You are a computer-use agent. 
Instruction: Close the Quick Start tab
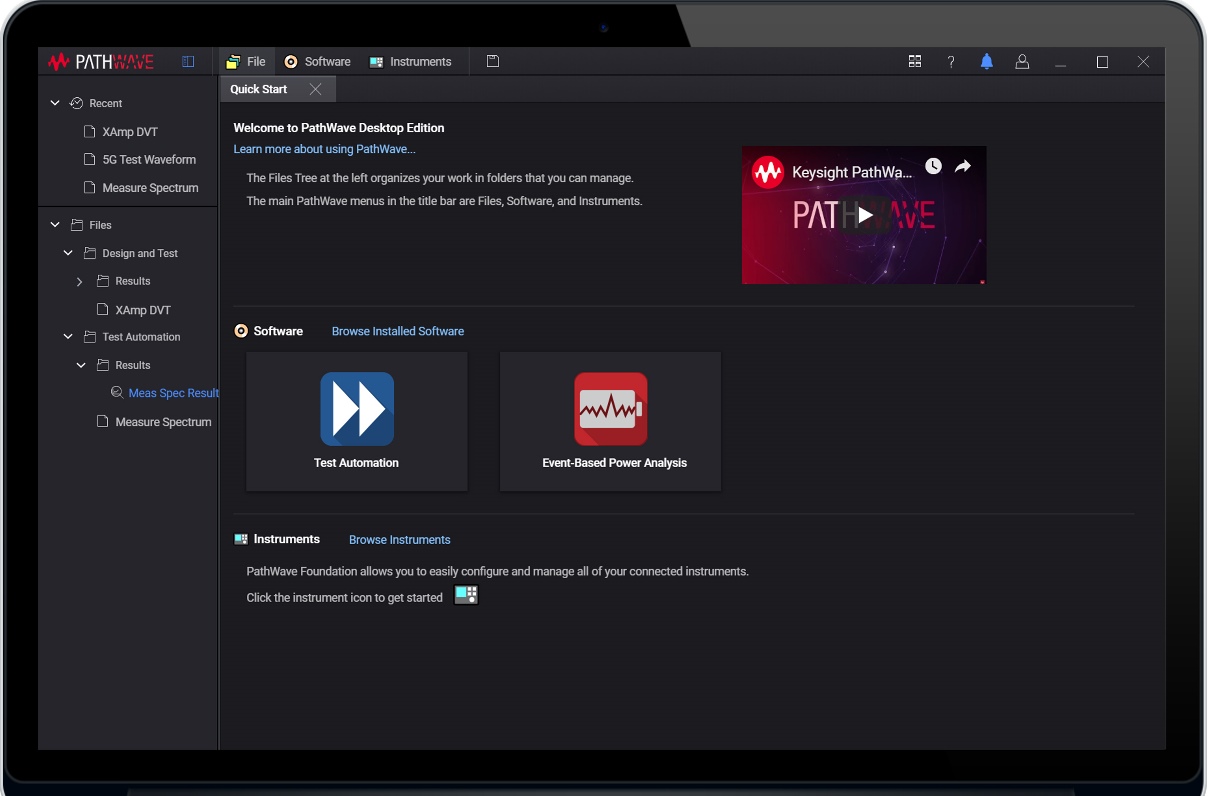(x=316, y=89)
